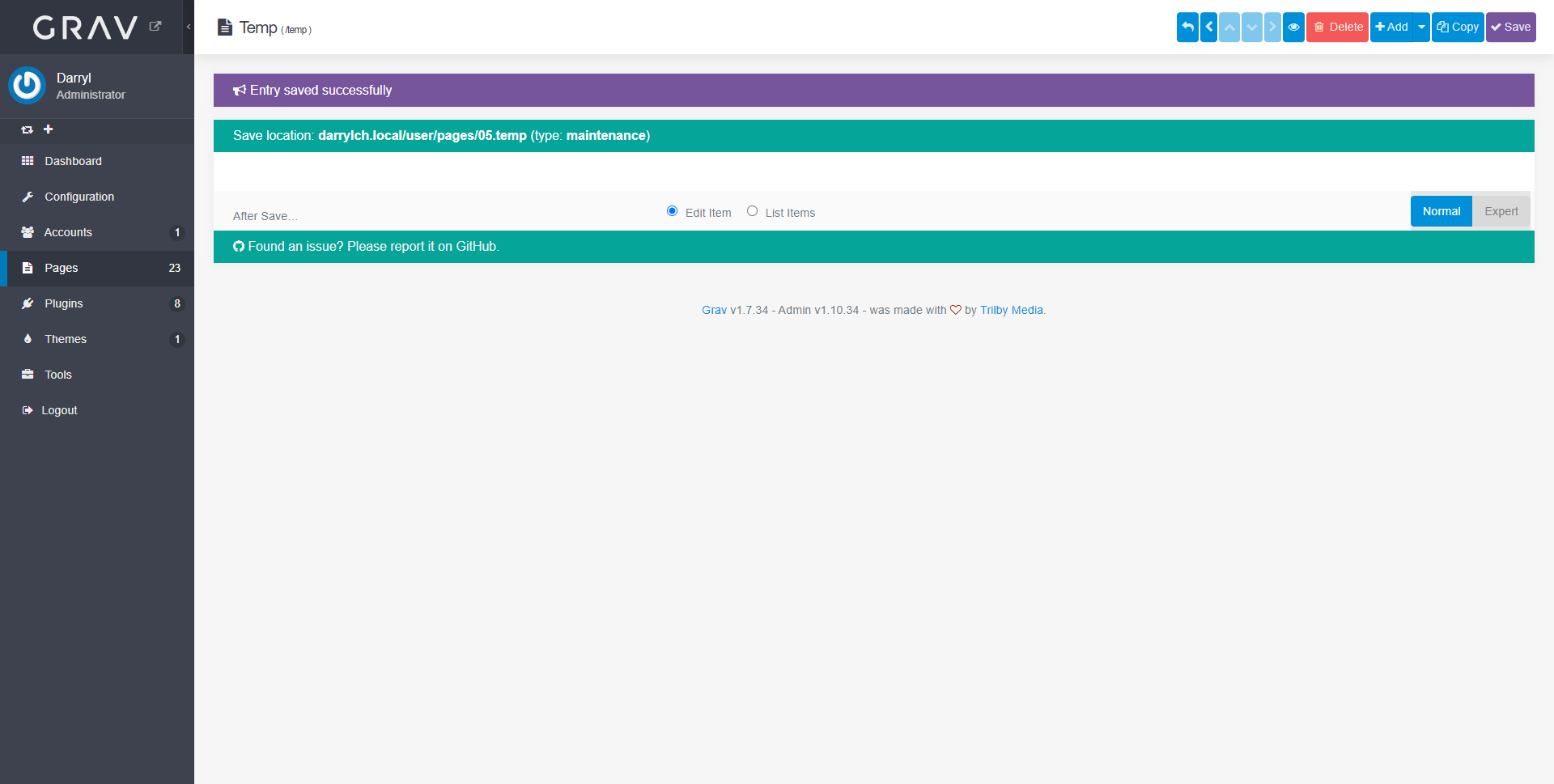The image size is (1554, 784).
Task: Click the Pages document icon in the sidebar
Action: [x=28, y=268]
